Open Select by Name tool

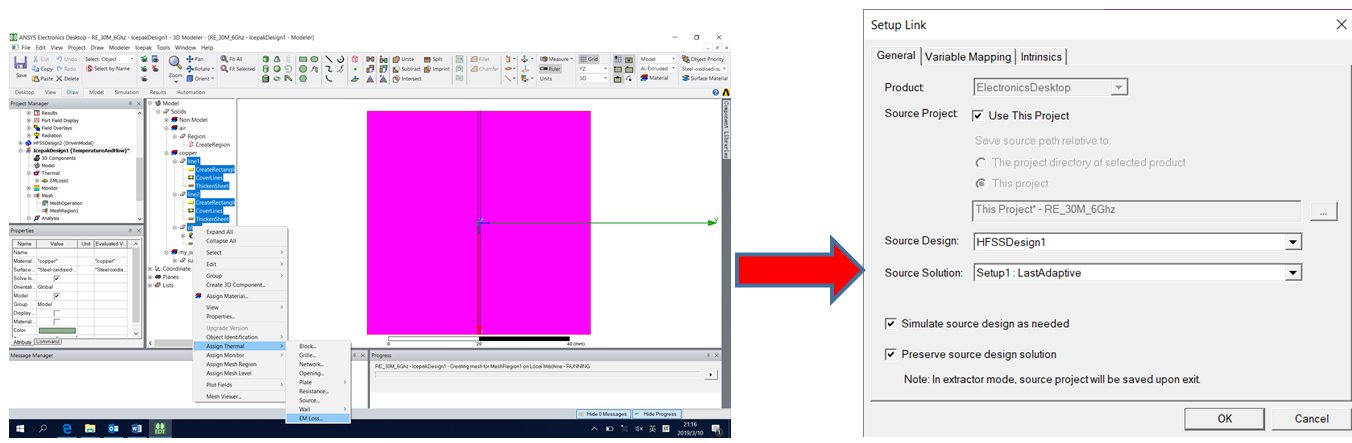pos(110,68)
